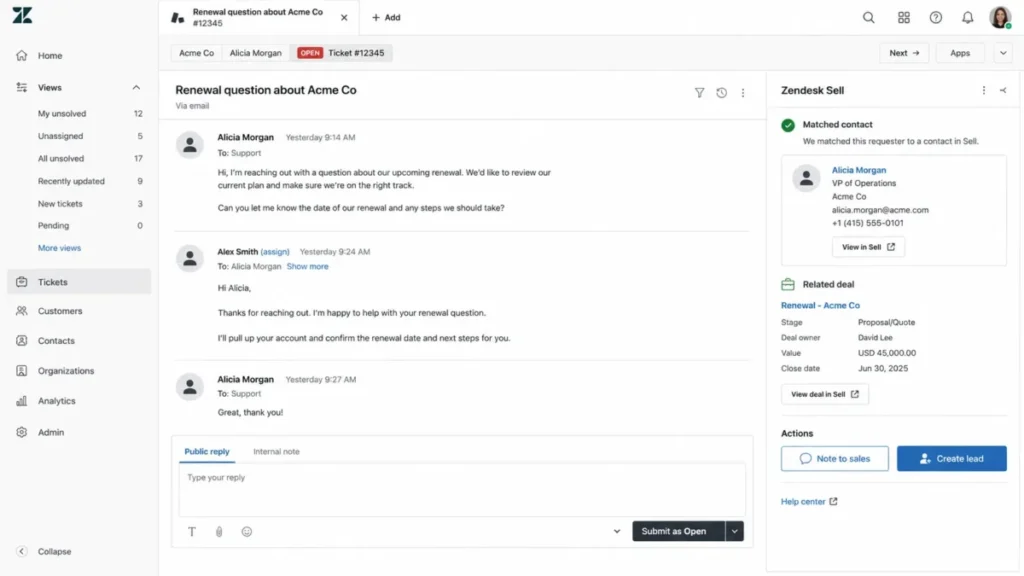Click the Apps button
Viewport: 1024px width, 576px height.
[x=960, y=53]
